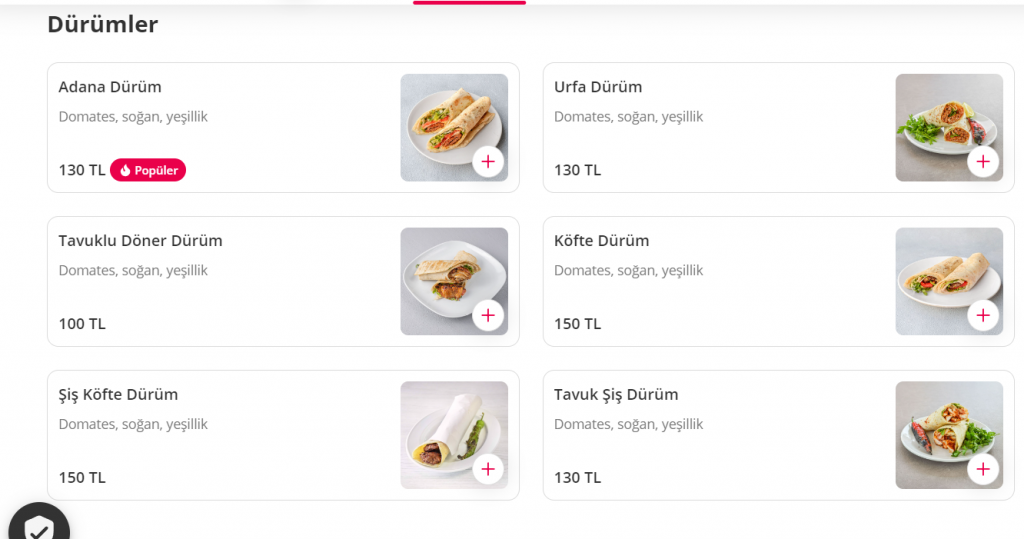Add Adana Dürüm with plus icon
Viewport: 1024px width, 539px height.
tap(488, 161)
